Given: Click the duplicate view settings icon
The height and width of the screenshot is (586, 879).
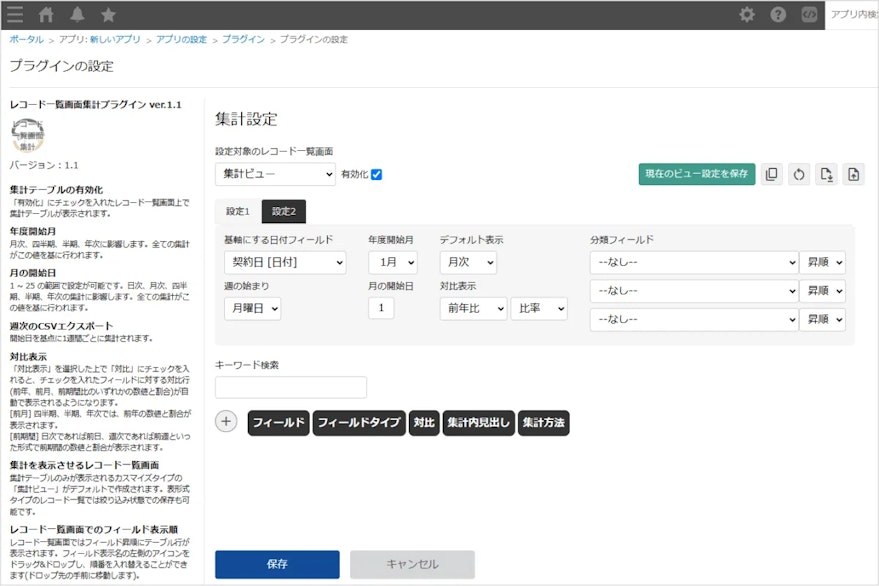Looking at the screenshot, I should tap(771, 175).
